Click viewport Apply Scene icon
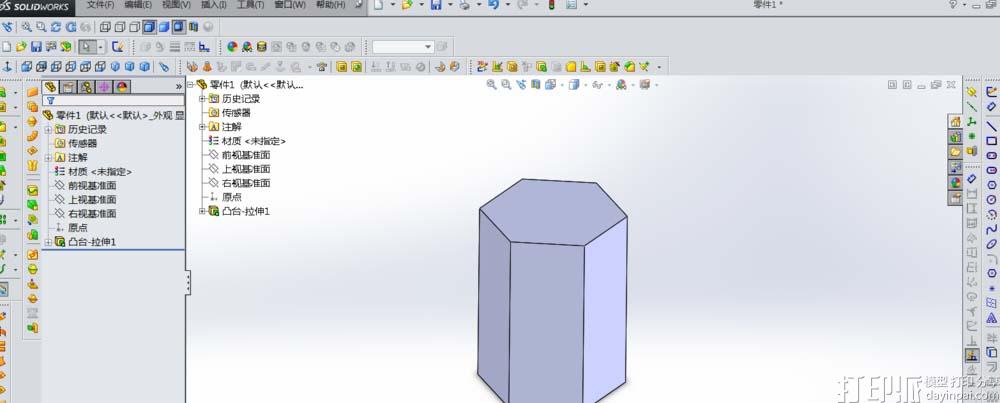1000x403 pixels. click(647, 84)
